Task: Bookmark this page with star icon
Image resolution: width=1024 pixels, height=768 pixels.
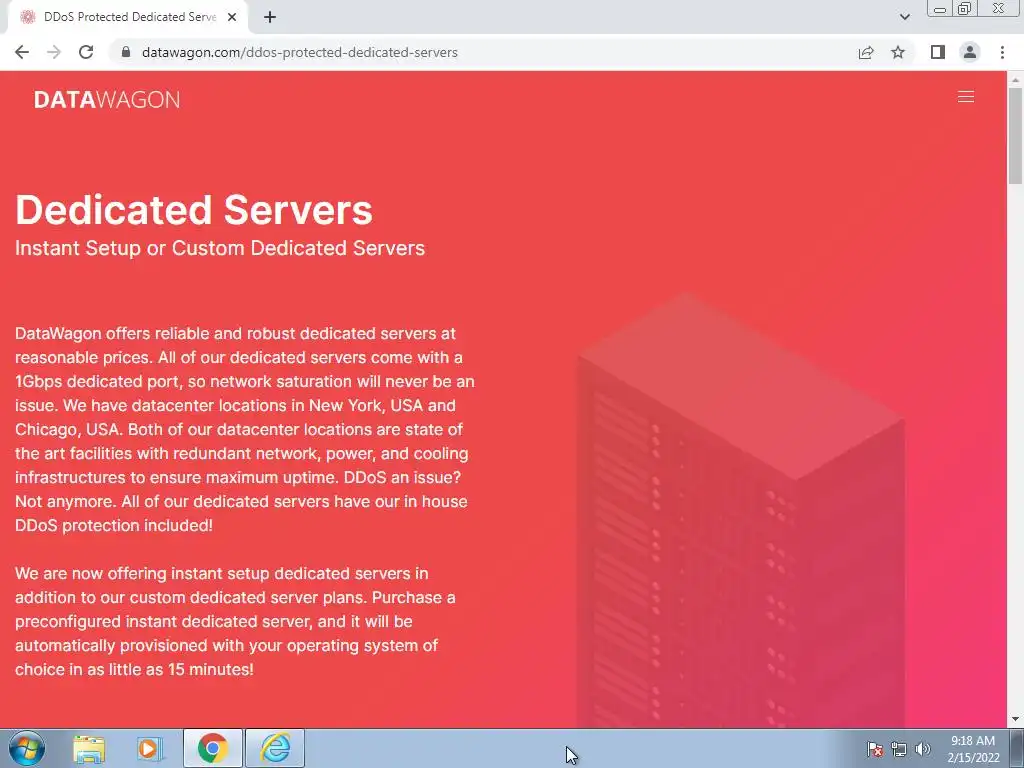Action: coord(898,52)
